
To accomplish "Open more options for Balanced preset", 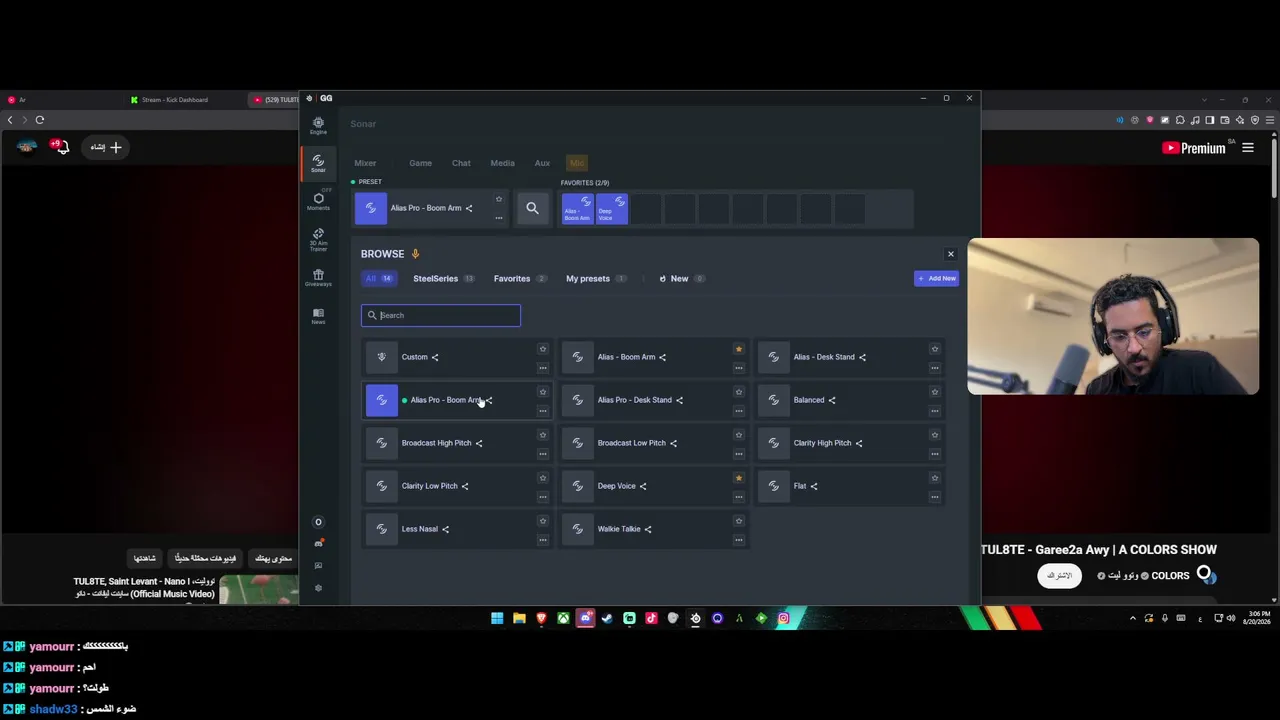I will point(935,411).
